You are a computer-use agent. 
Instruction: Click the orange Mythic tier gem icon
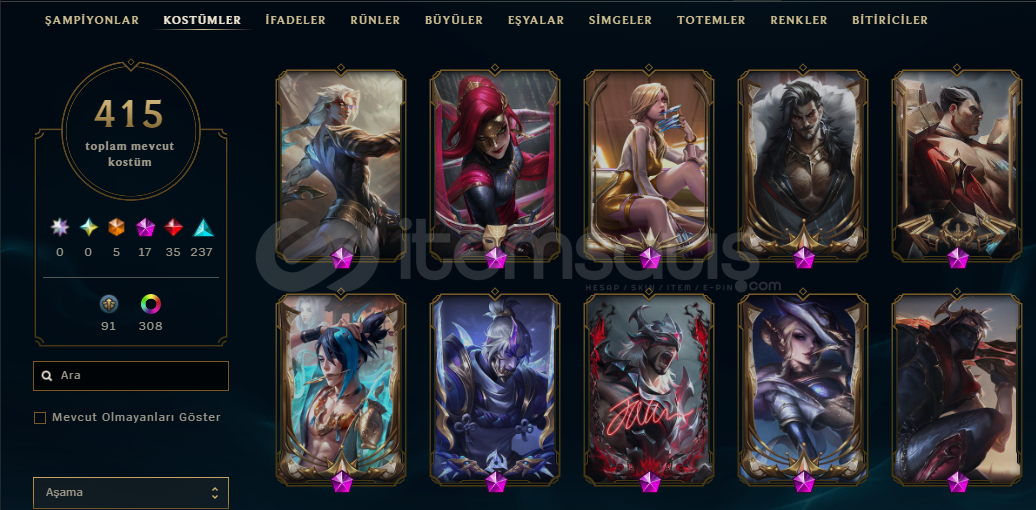(116, 227)
